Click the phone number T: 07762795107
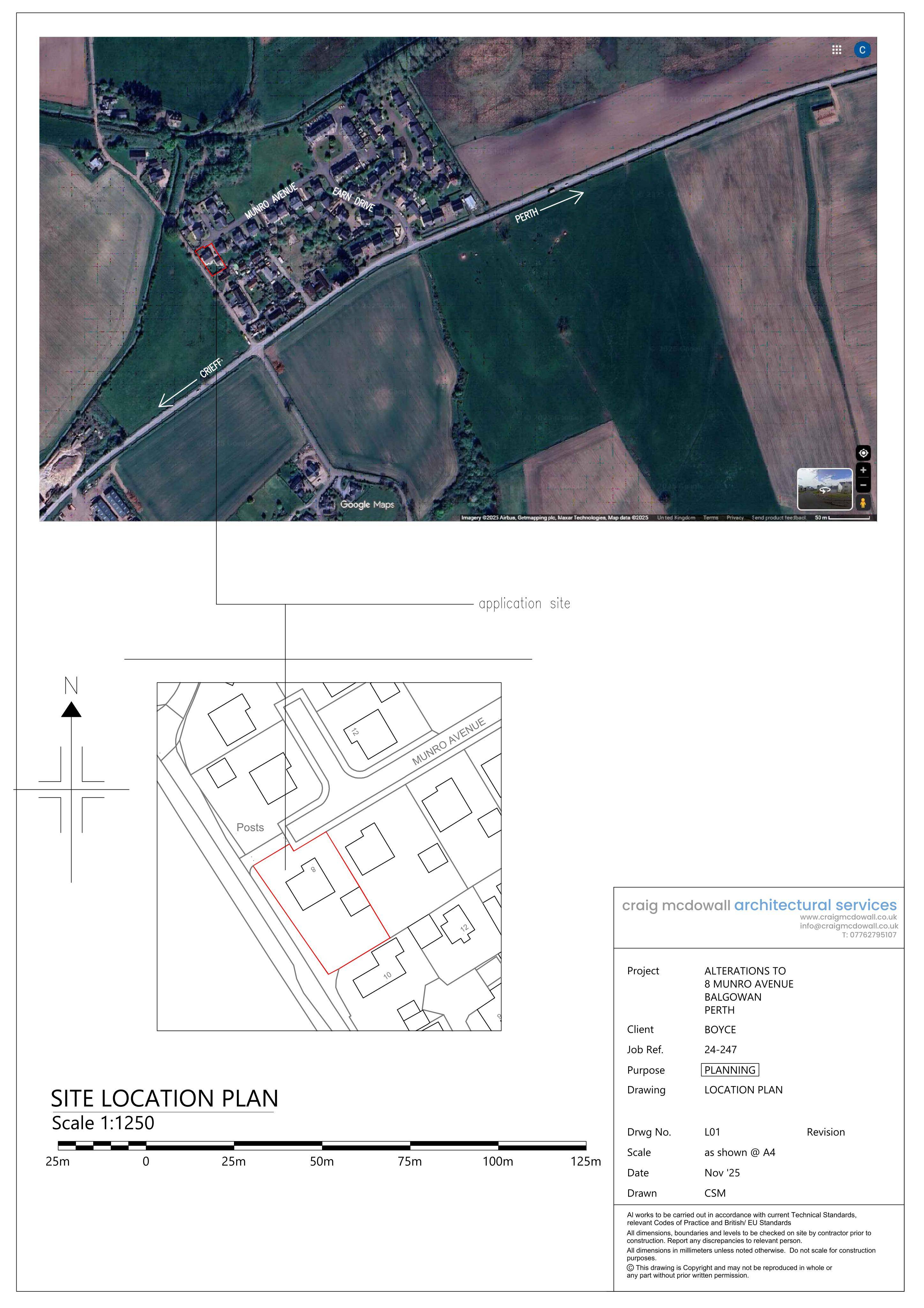The image size is (924, 1308). 869,935
